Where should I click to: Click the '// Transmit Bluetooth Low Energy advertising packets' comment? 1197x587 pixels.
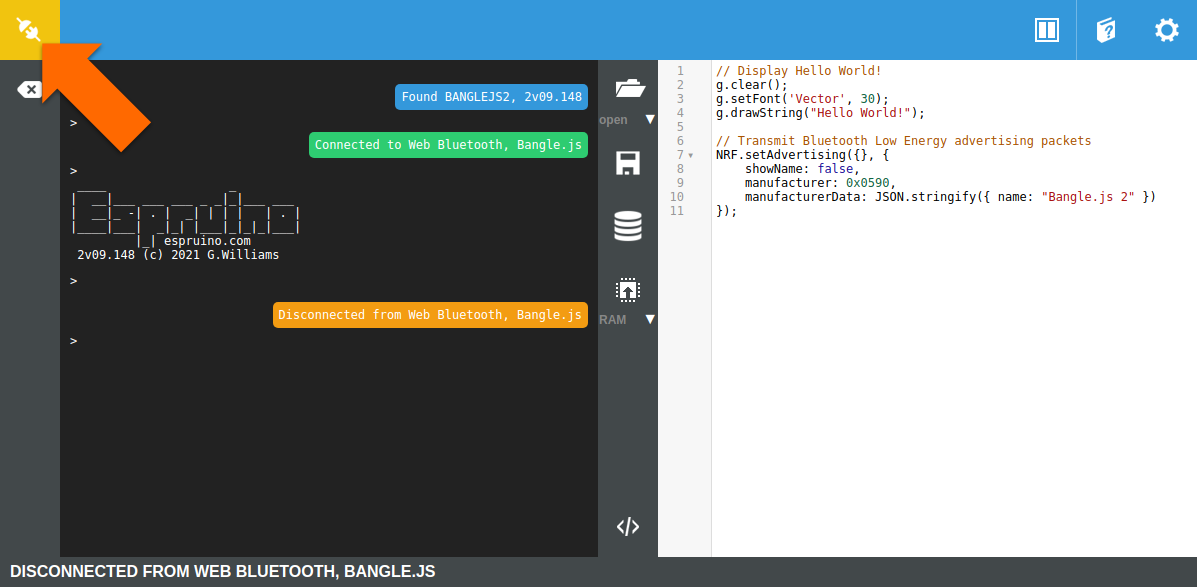tap(904, 141)
